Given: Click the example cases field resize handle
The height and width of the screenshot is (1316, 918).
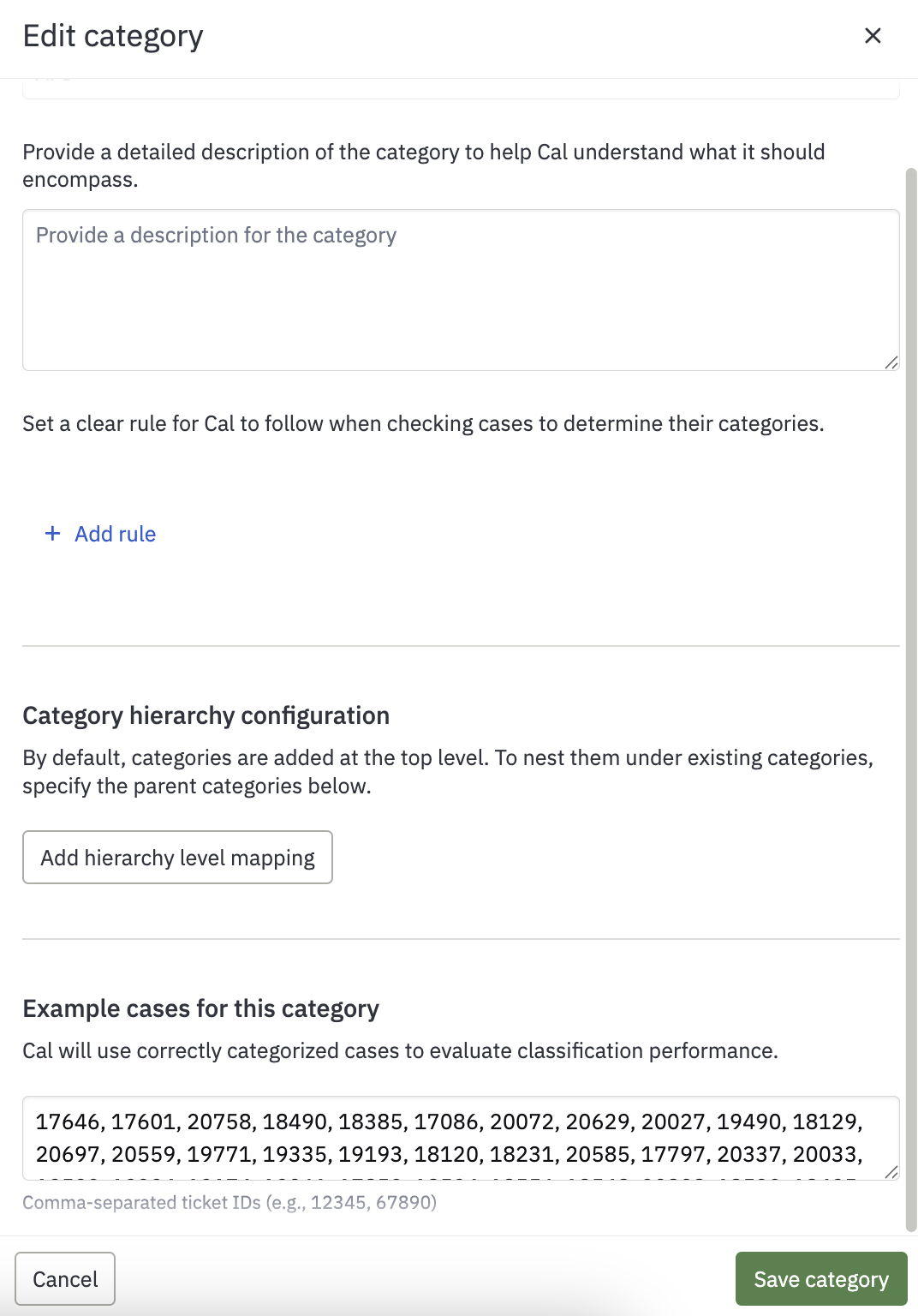Looking at the screenshot, I should coord(891,1172).
